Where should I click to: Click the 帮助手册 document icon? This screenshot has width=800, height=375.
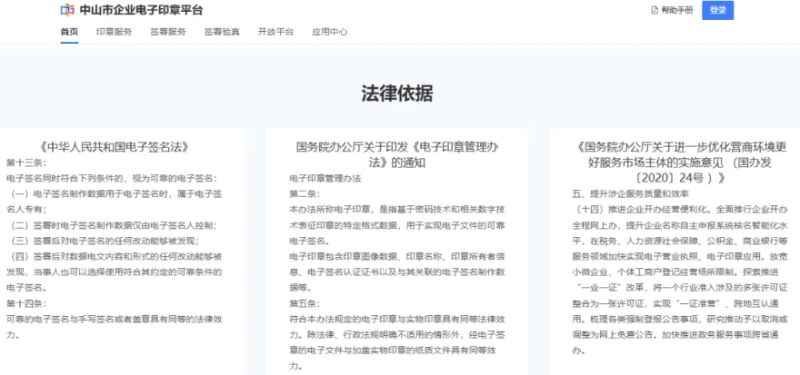click(x=655, y=10)
